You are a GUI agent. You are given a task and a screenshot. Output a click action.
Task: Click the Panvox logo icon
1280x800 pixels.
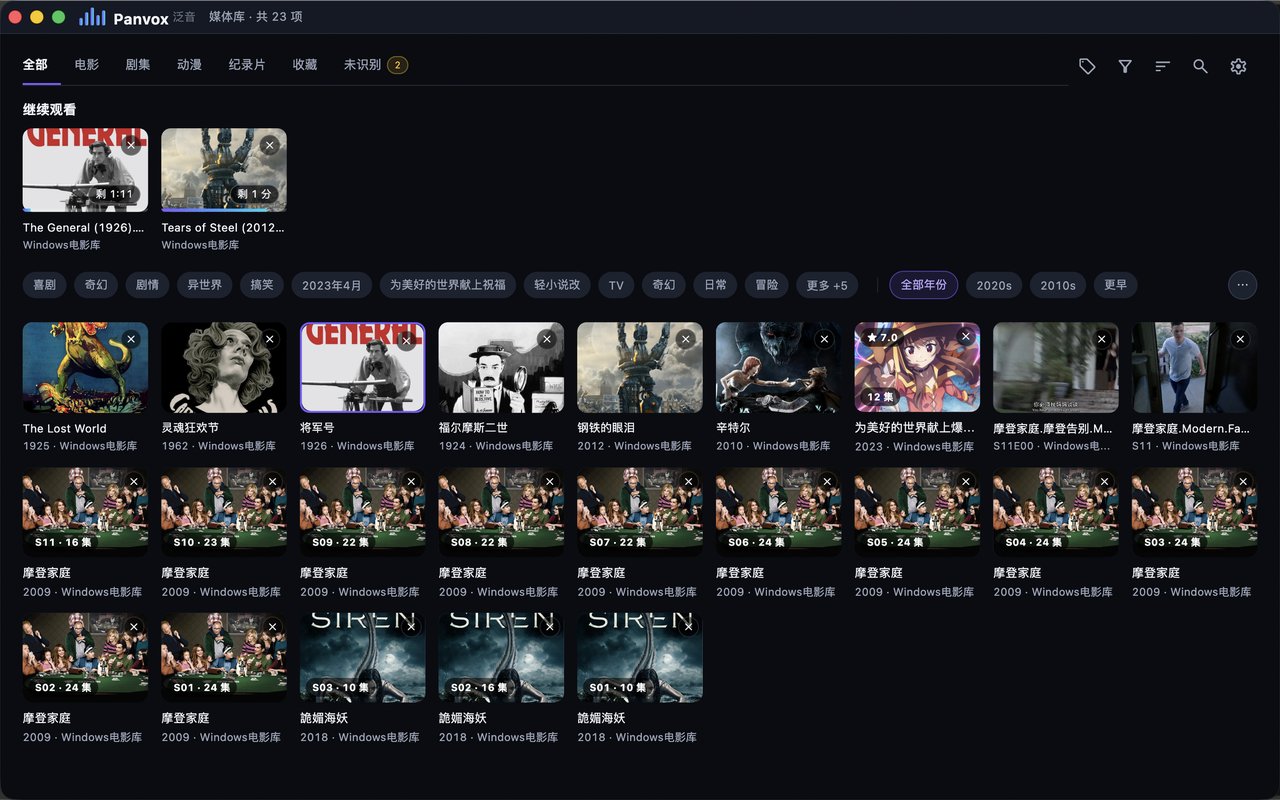pos(93,17)
